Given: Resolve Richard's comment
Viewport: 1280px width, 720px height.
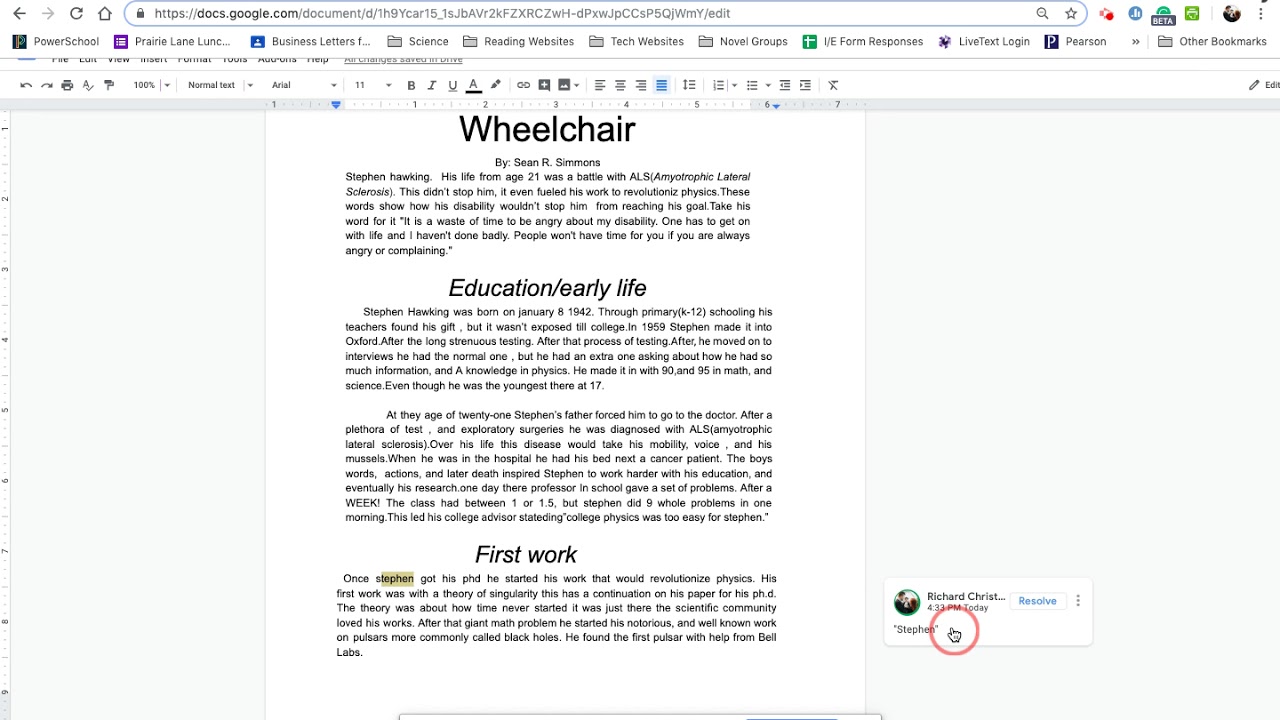Looking at the screenshot, I should (x=1037, y=601).
